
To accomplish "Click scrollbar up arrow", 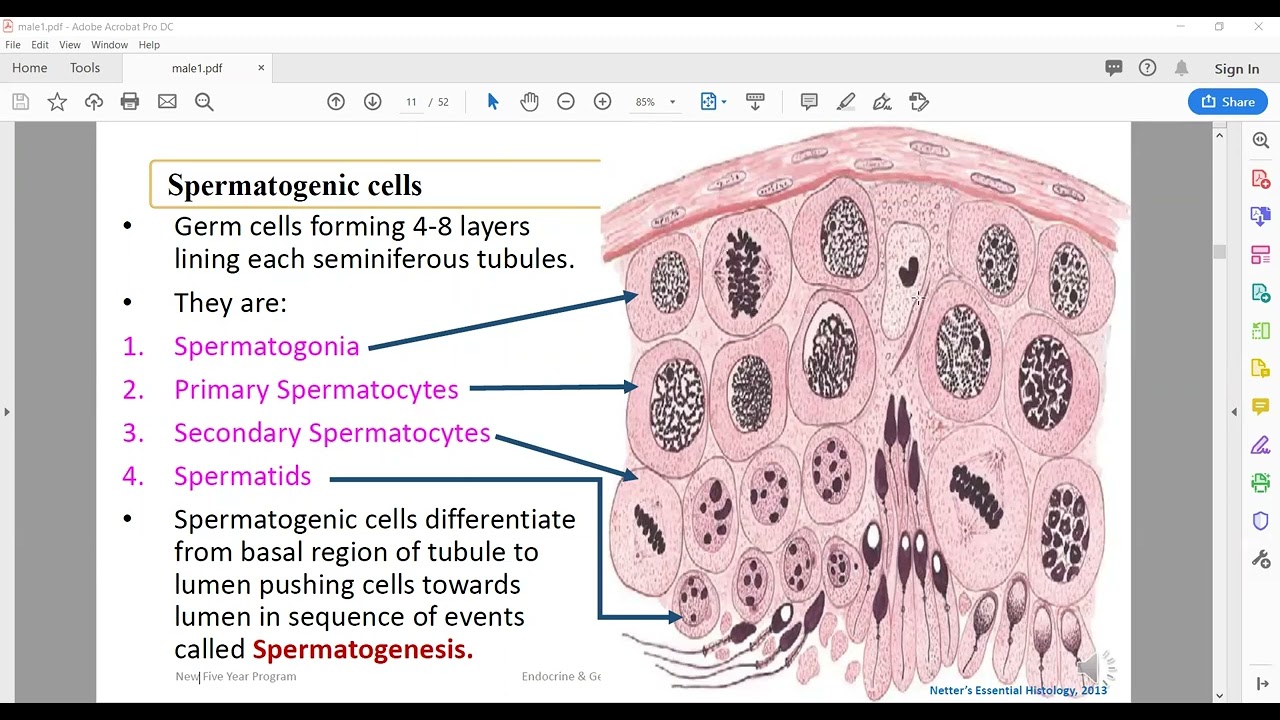I will pyautogui.click(x=1219, y=135).
